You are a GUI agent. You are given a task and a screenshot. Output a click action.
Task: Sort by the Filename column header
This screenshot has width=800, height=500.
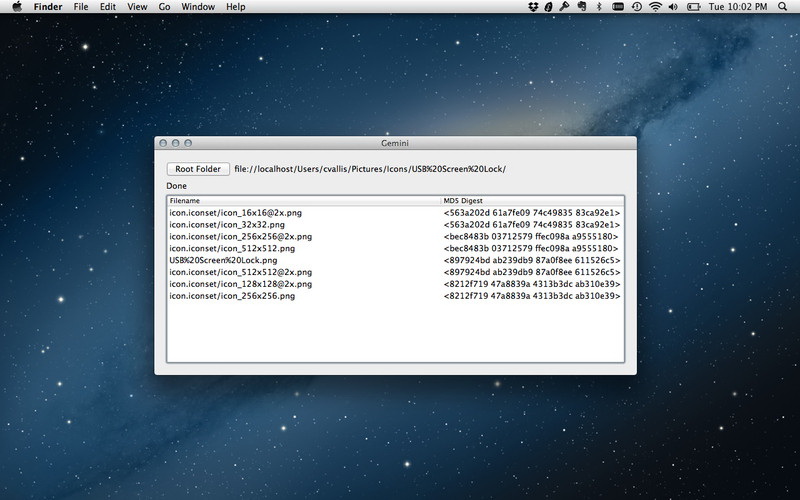tap(300, 201)
